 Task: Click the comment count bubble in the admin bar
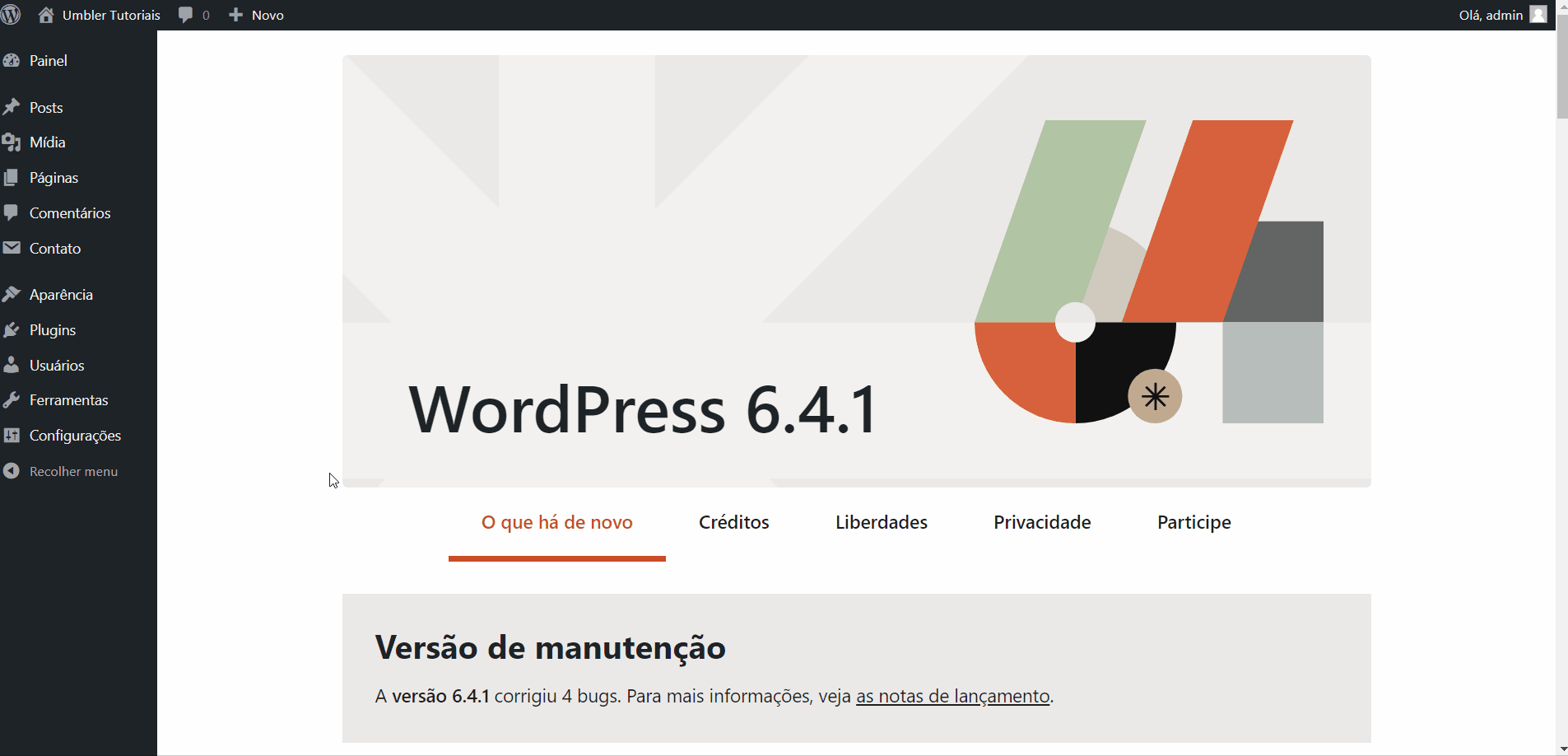[193, 14]
